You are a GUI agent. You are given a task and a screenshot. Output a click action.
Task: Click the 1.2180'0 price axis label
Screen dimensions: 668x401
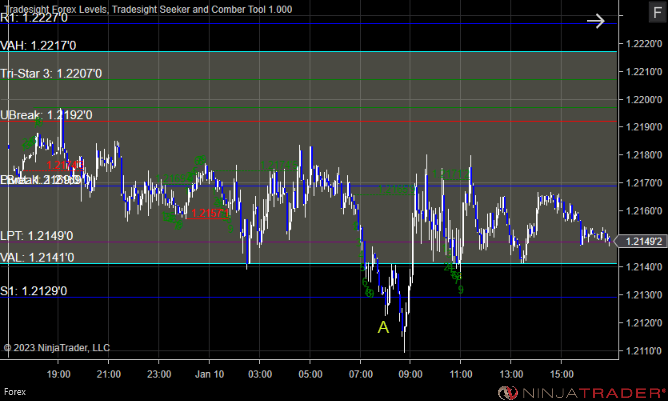tap(644, 155)
